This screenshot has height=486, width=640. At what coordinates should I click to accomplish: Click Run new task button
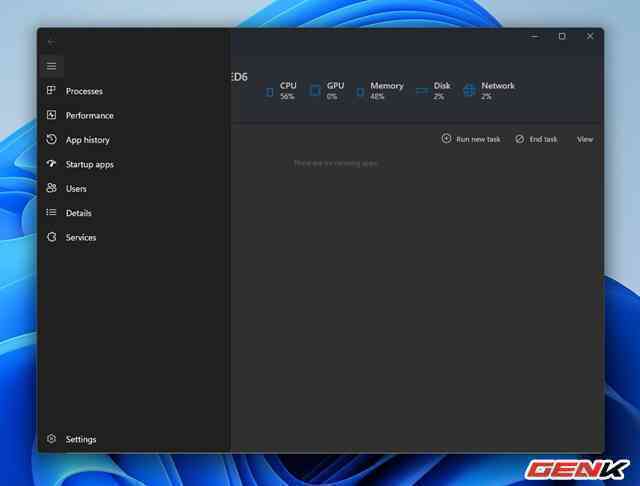(x=471, y=139)
